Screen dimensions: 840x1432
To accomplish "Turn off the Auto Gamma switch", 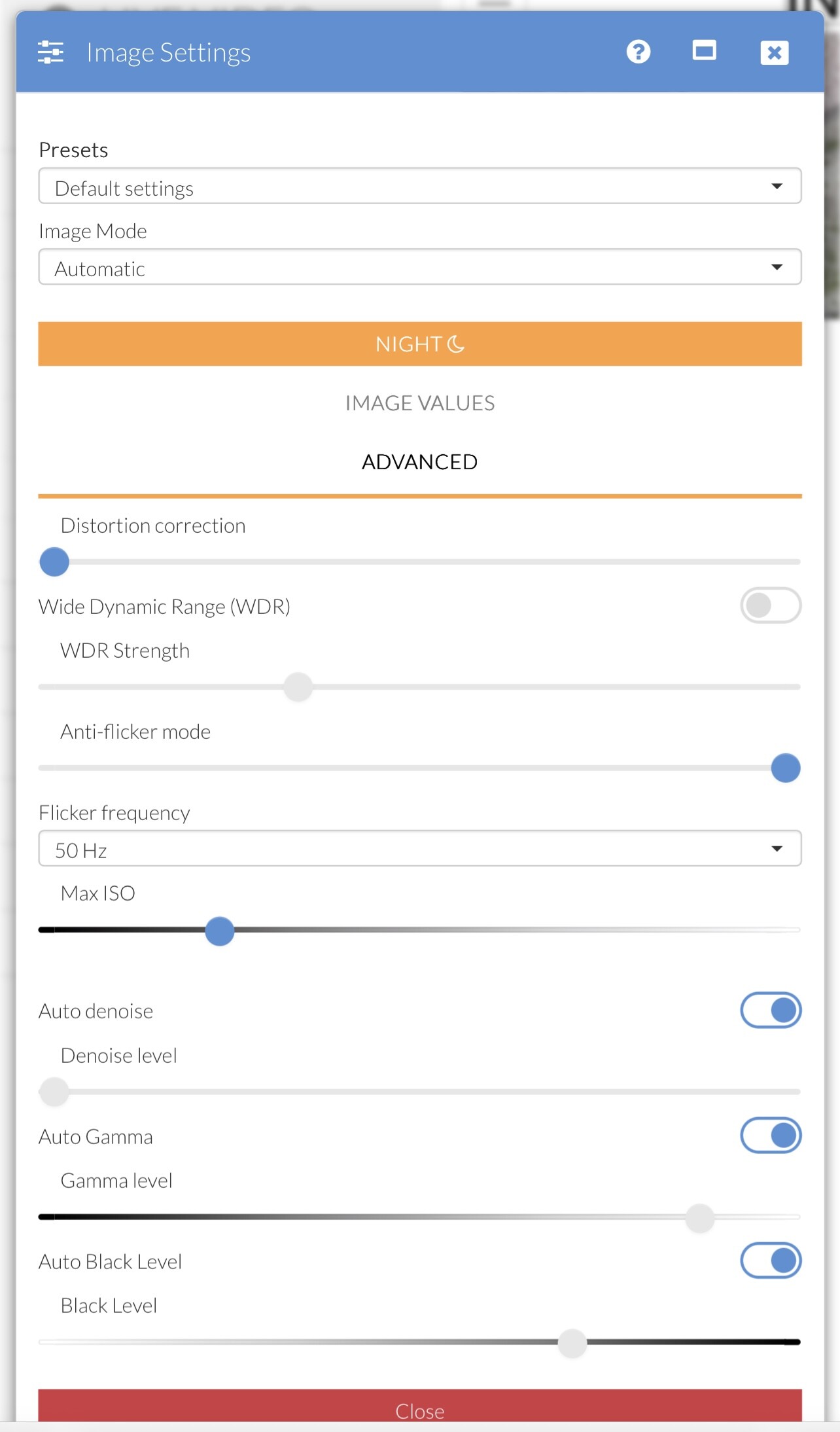I will tap(771, 1135).
